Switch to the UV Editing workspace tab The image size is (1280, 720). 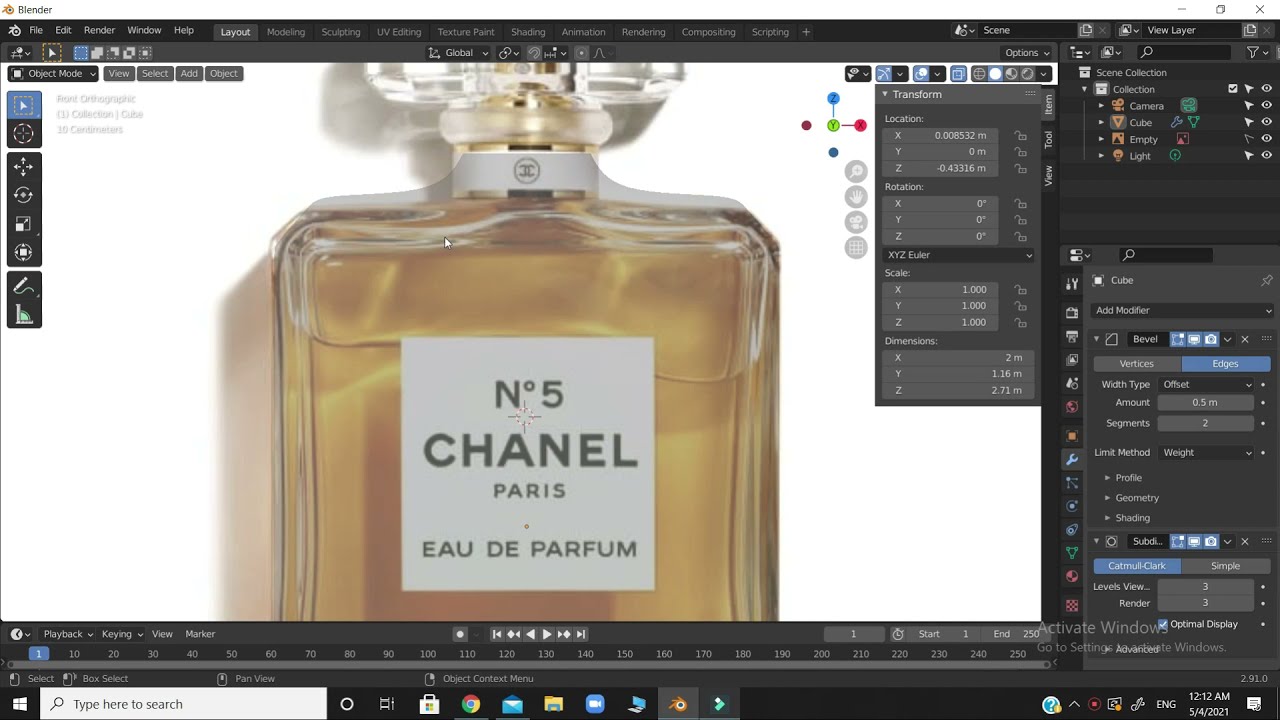pos(399,32)
